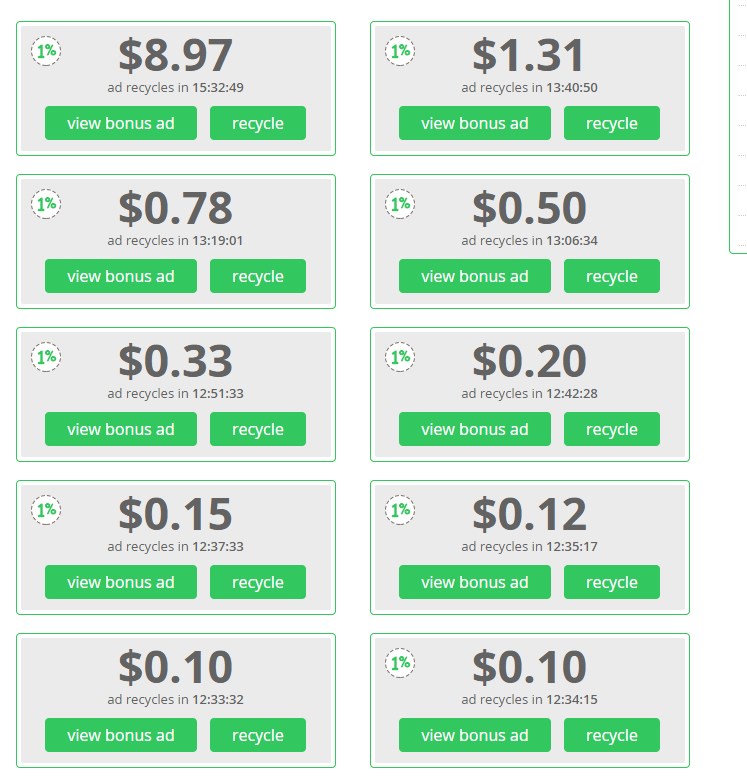The width and height of the screenshot is (747, 784).
Task: Recycle the $1.31 ad
Action: coord(612,123)
